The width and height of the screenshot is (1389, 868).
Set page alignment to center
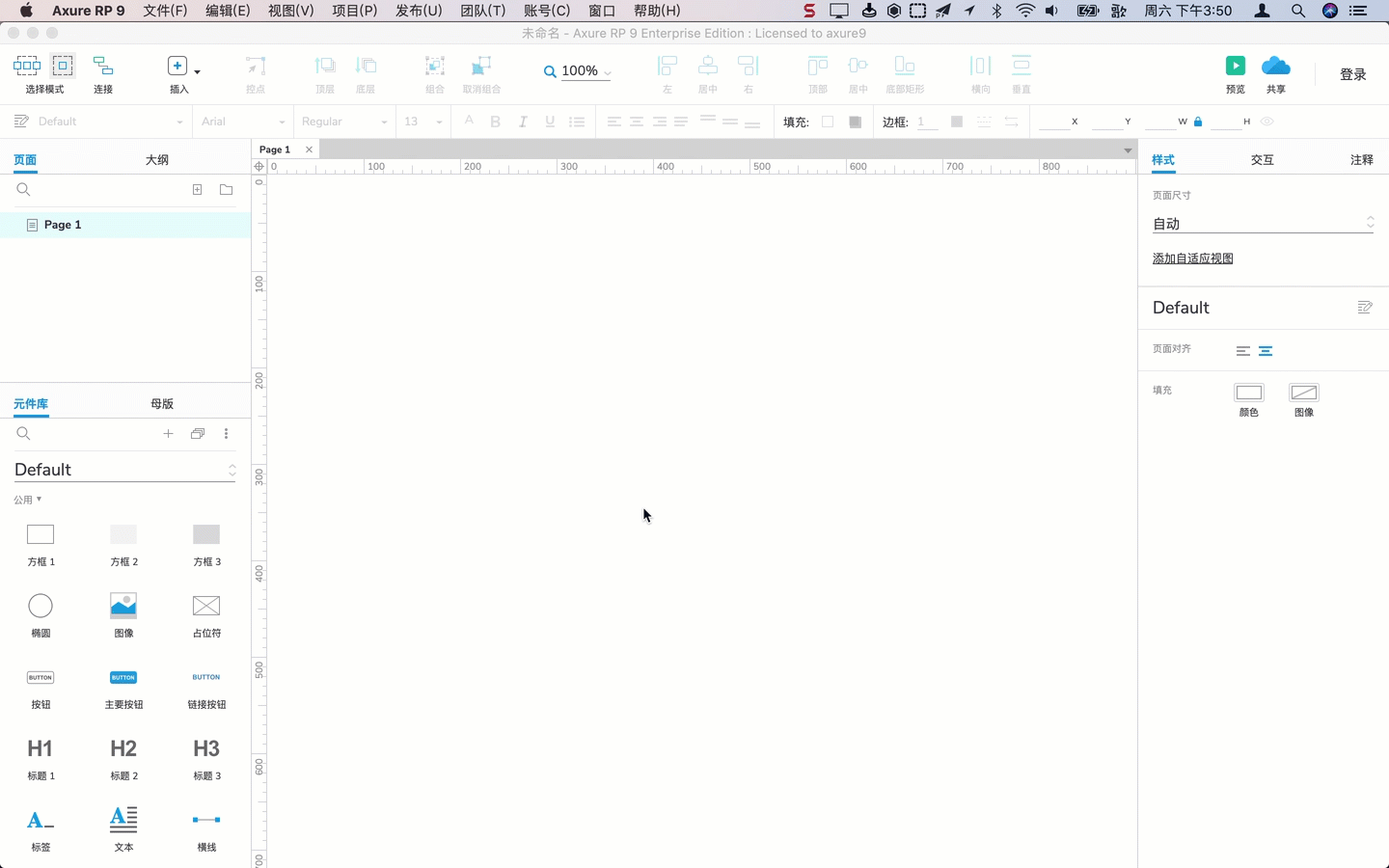click(x=1266, y=351)
